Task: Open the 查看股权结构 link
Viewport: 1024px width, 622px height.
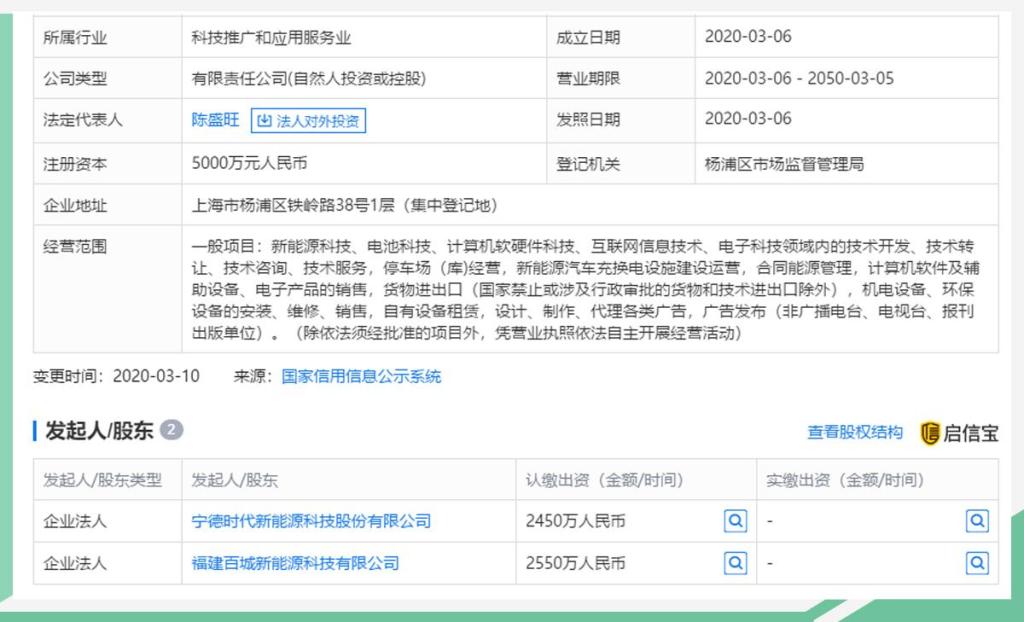Action: click(855, 432)
